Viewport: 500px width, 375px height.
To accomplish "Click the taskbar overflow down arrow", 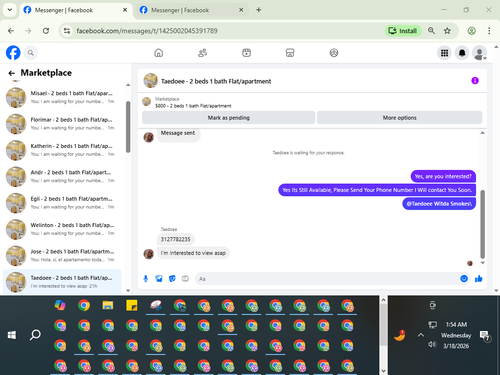I will click(383, 371).
